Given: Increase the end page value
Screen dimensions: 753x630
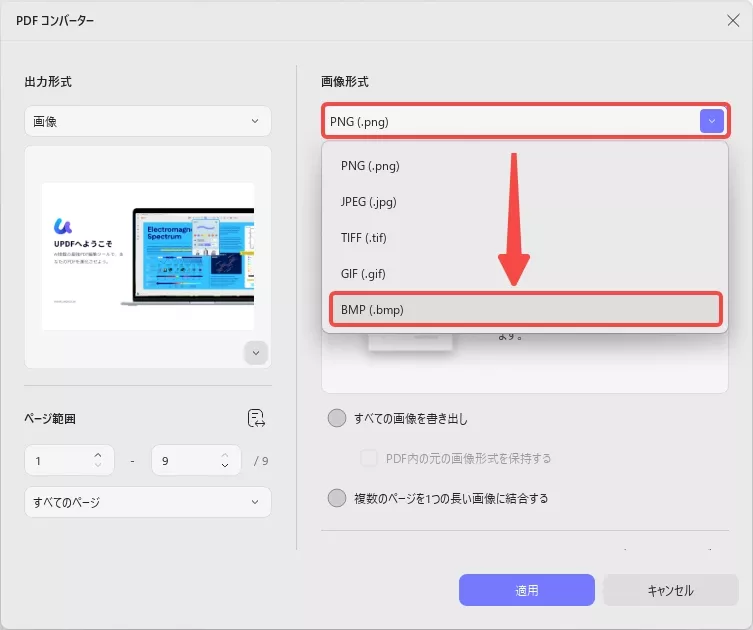Looking at the screenshot, I should (225, 455).
